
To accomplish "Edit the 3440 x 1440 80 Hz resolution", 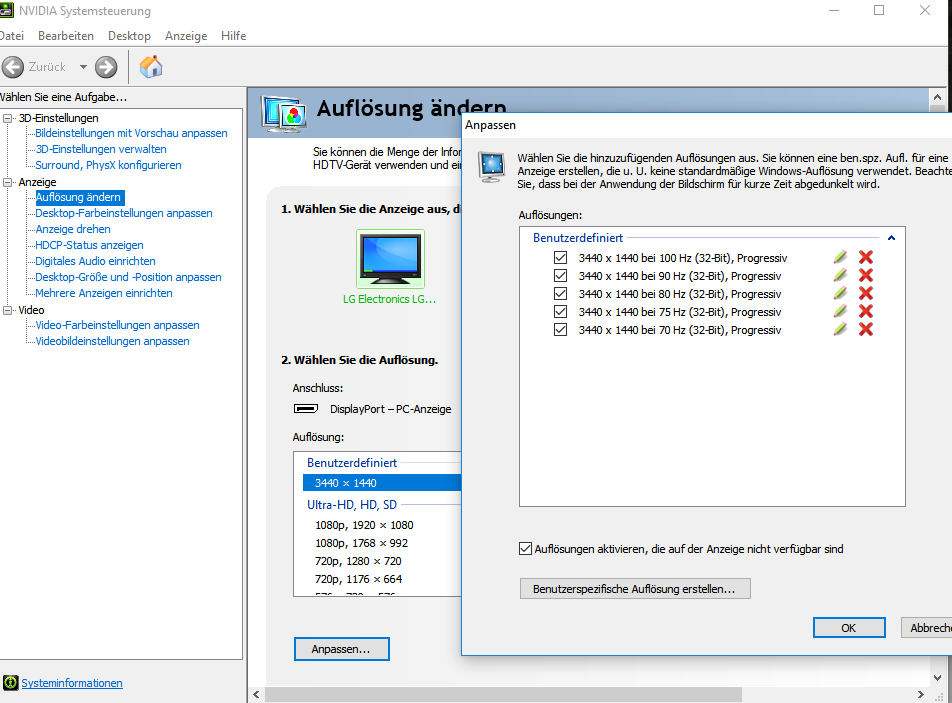I will (840, 293).
